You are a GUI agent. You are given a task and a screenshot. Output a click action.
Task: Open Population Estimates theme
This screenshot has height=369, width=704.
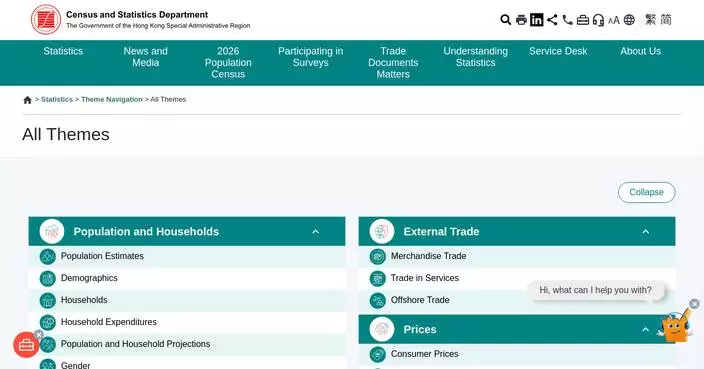(x=102, y=256)
